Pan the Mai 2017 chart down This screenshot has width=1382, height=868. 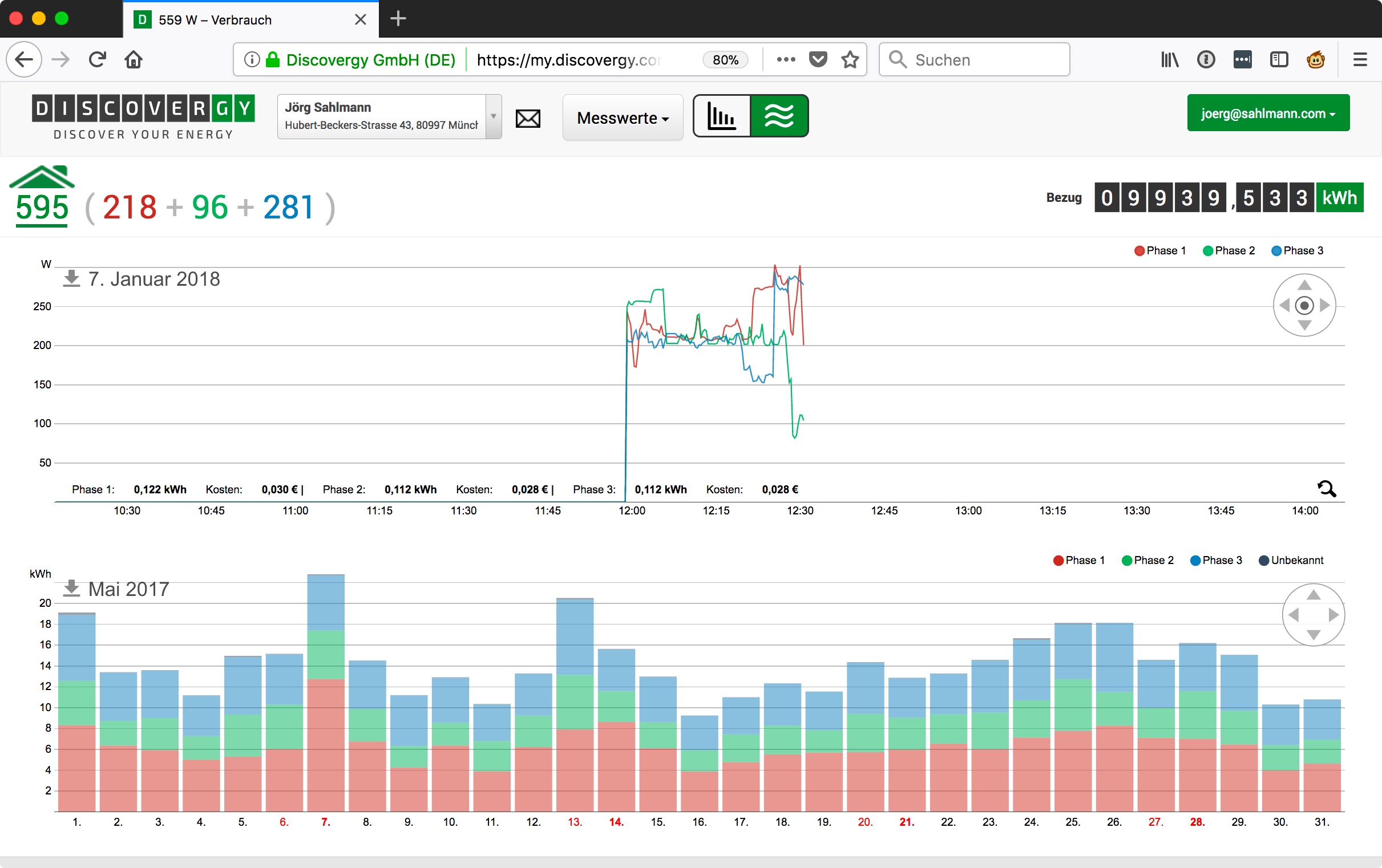[x=1313, y=635]
